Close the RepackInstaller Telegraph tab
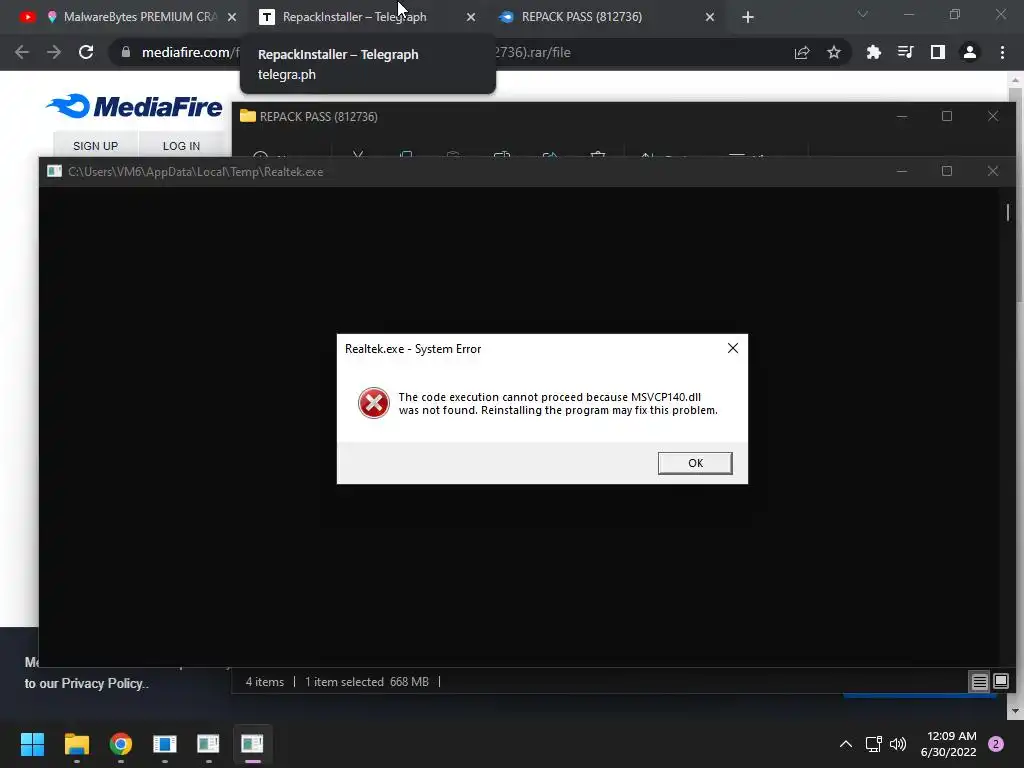This screenshot has width=1024, height=768. [471, 17]
